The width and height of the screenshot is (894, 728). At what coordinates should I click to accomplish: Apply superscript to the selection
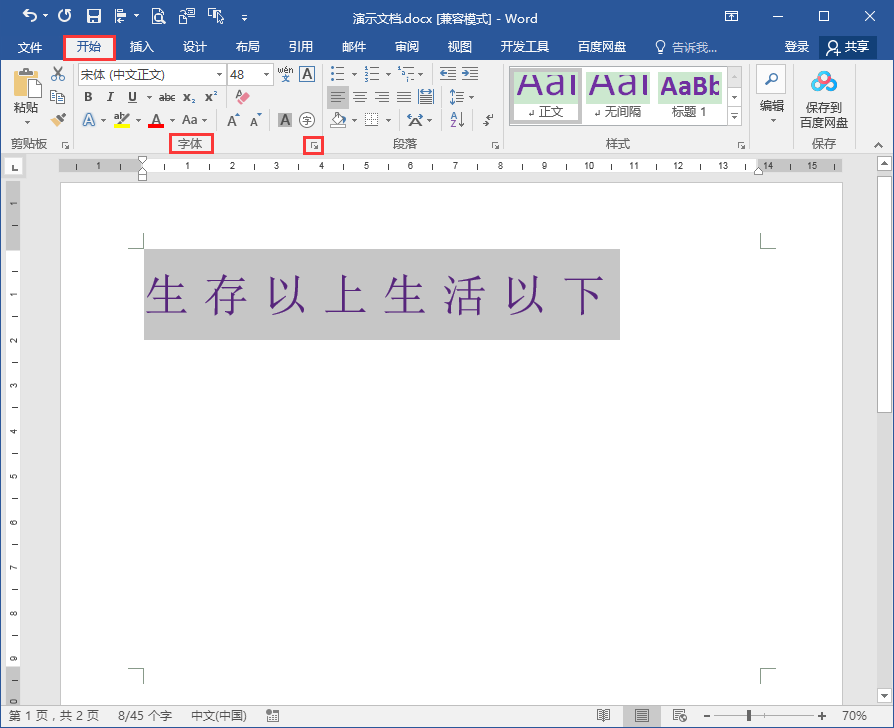coord(210,96)
